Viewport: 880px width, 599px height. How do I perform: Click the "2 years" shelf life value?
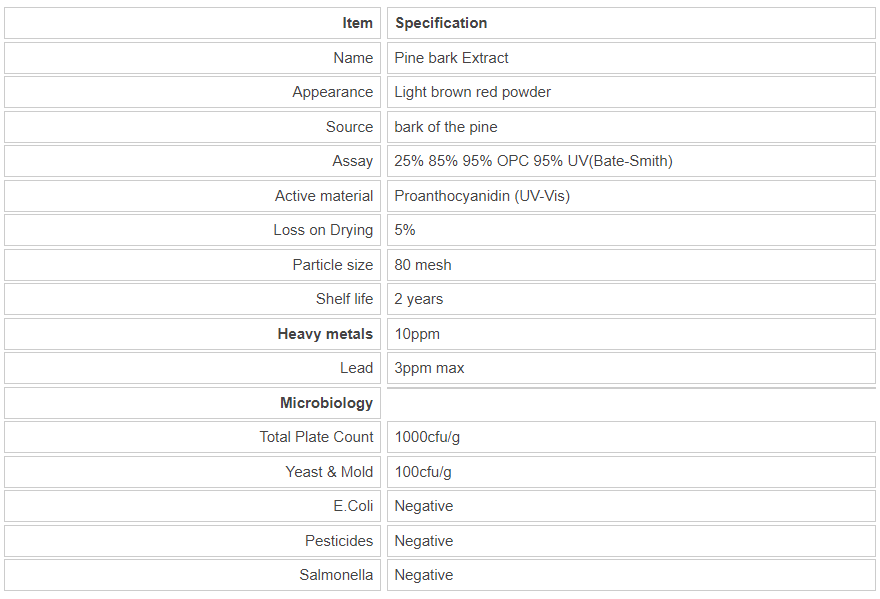[418, 299]
